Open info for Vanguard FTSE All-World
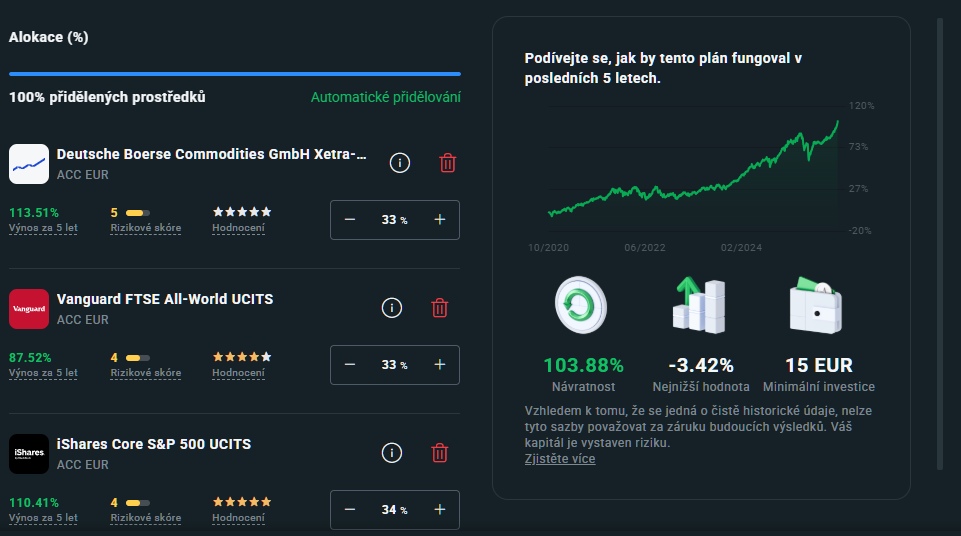Image resolution: width=961 pixels, height=536 pixels. click(x=392, y=308)
